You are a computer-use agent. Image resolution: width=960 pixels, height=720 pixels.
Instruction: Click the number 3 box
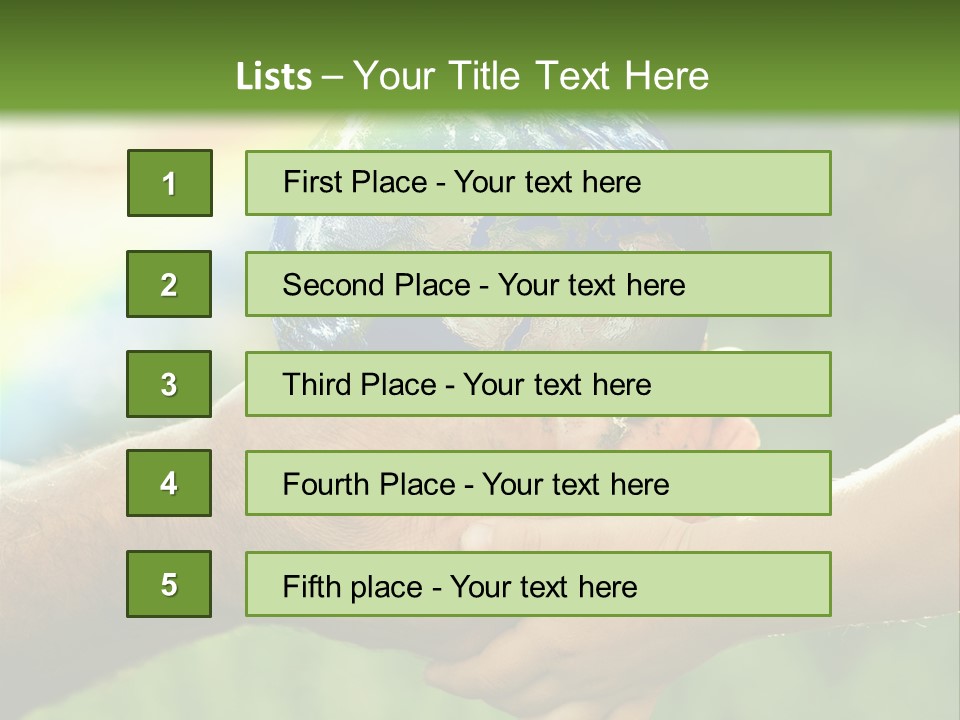coord(169,384)
